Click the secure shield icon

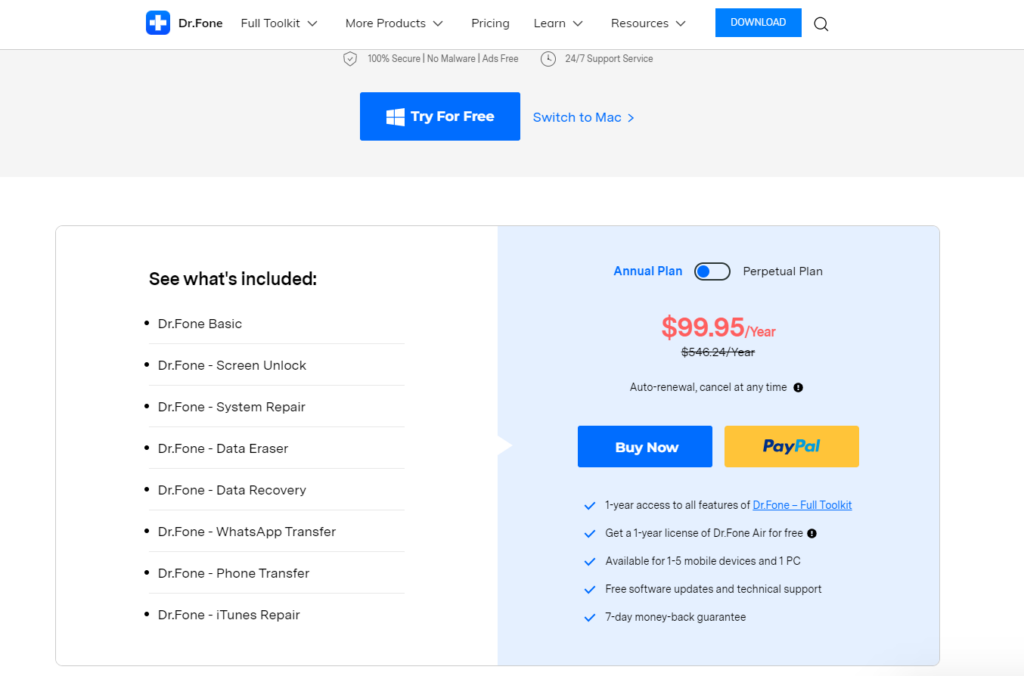[x=350, y=59]
